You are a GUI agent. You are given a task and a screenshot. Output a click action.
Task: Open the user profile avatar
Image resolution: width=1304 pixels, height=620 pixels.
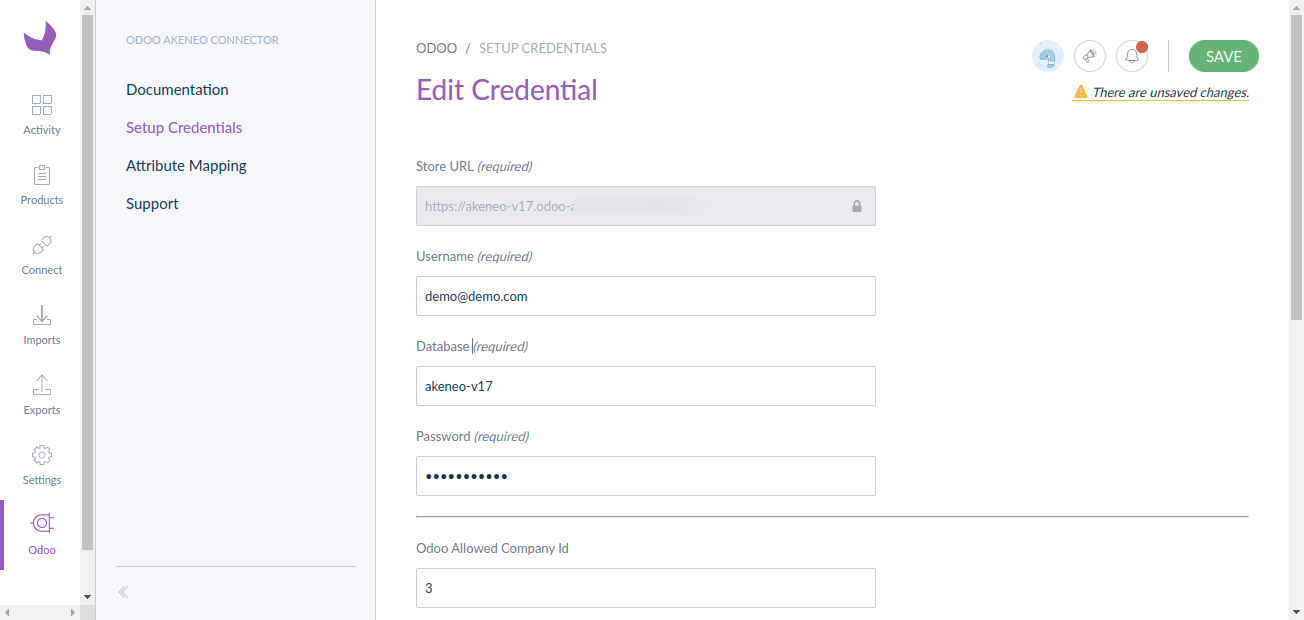(1047, 56)
